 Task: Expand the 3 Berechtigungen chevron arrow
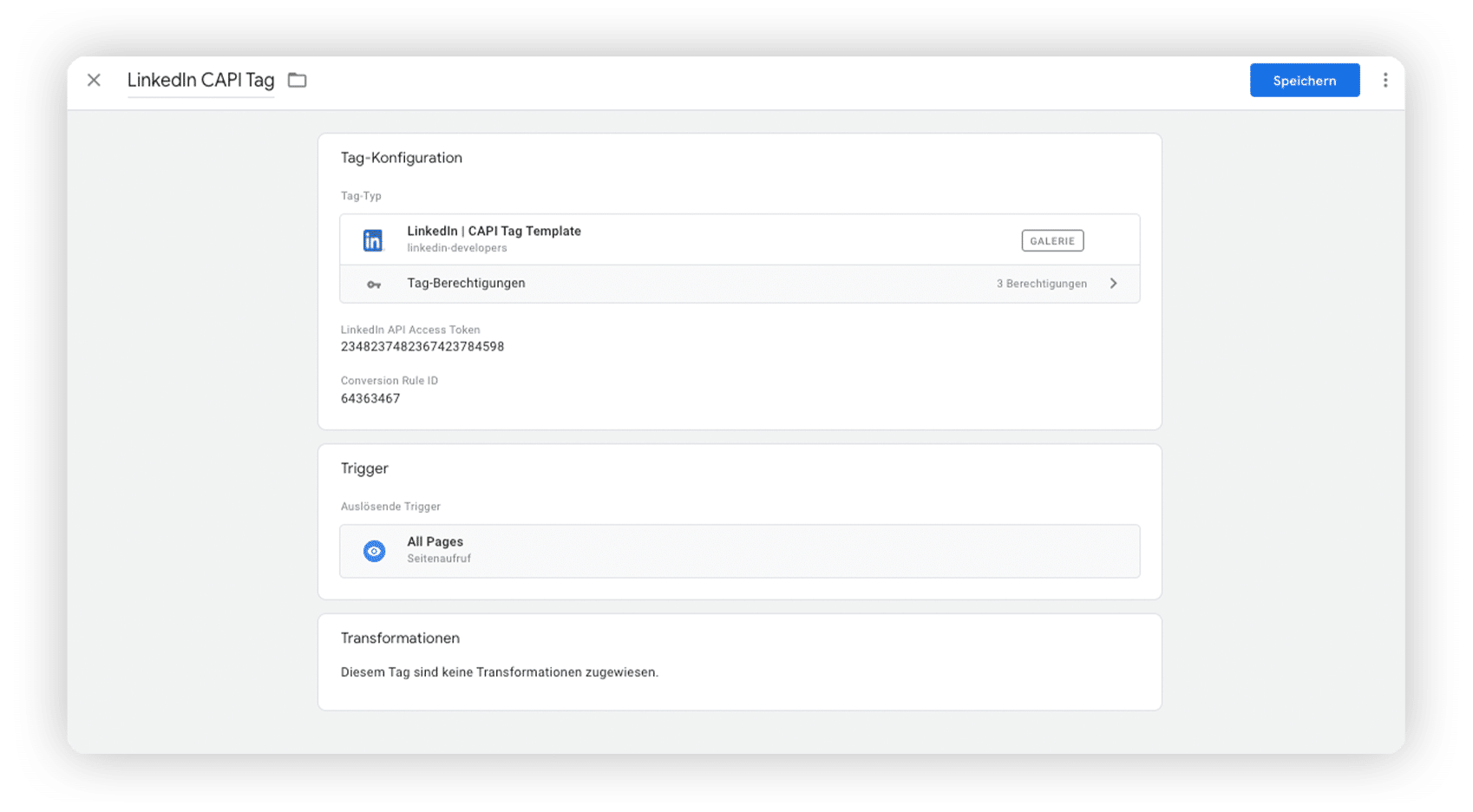(x=1113, y=284)
